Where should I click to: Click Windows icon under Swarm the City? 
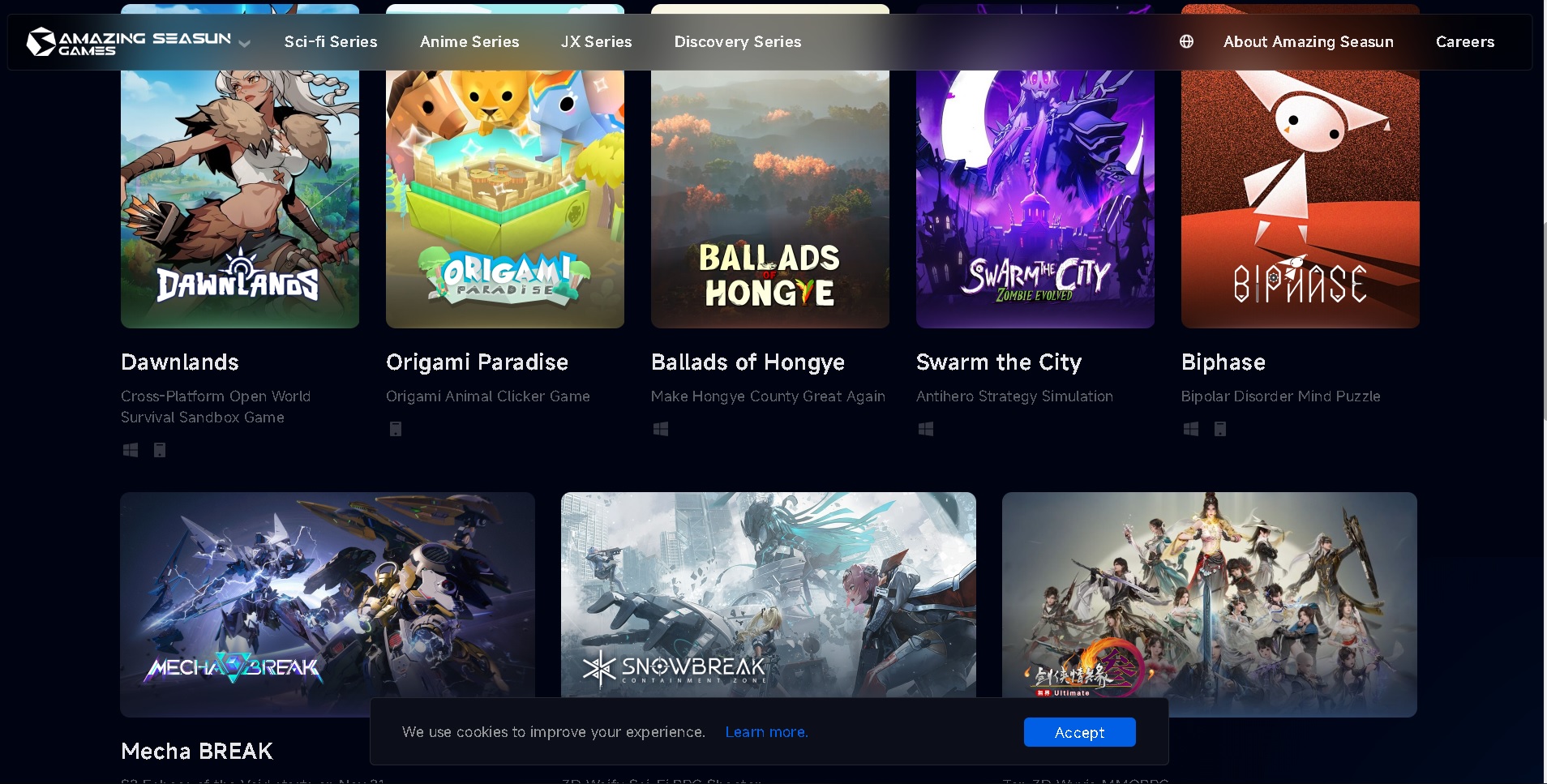[926, 429]
